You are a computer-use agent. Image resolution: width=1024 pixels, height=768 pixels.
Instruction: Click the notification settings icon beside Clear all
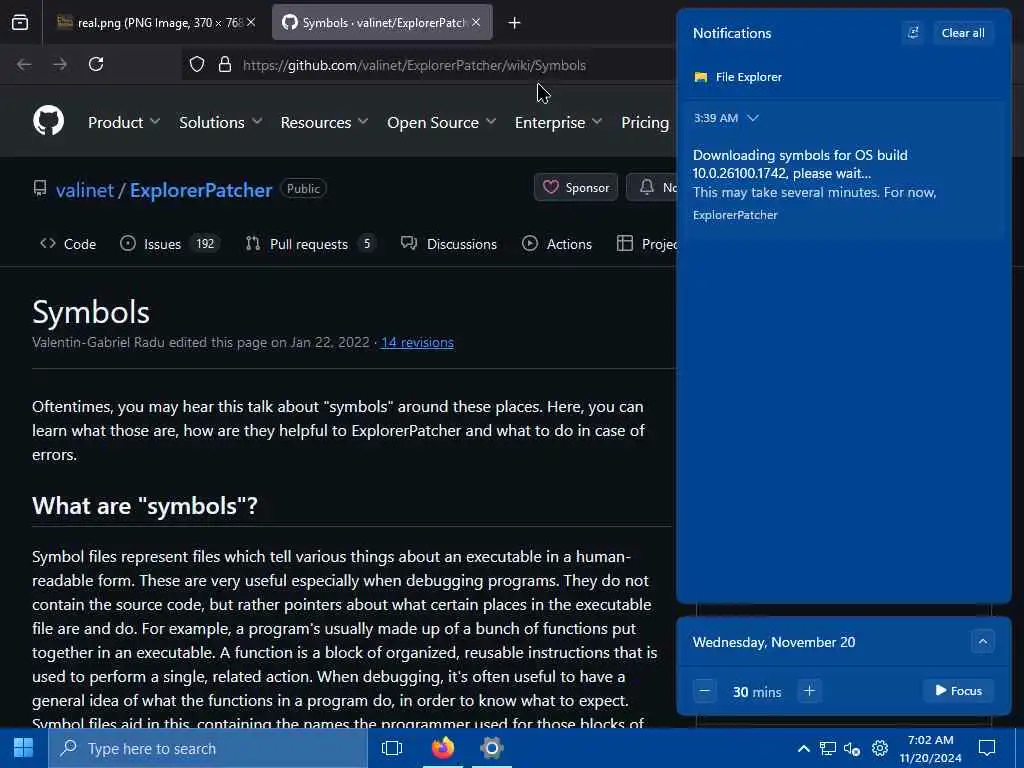pos(913,33)
